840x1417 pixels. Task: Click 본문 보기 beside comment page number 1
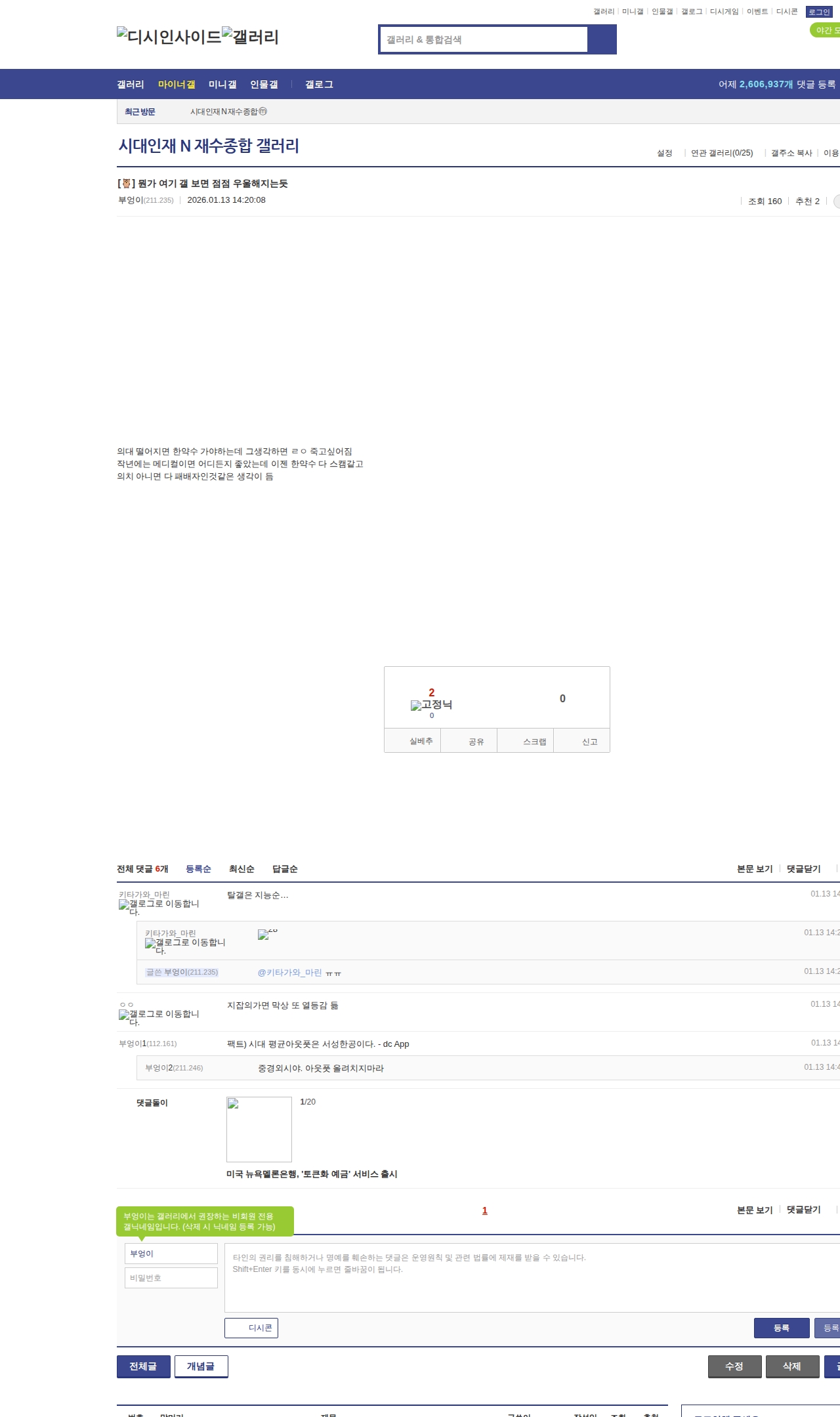(x=755, y=1210)
